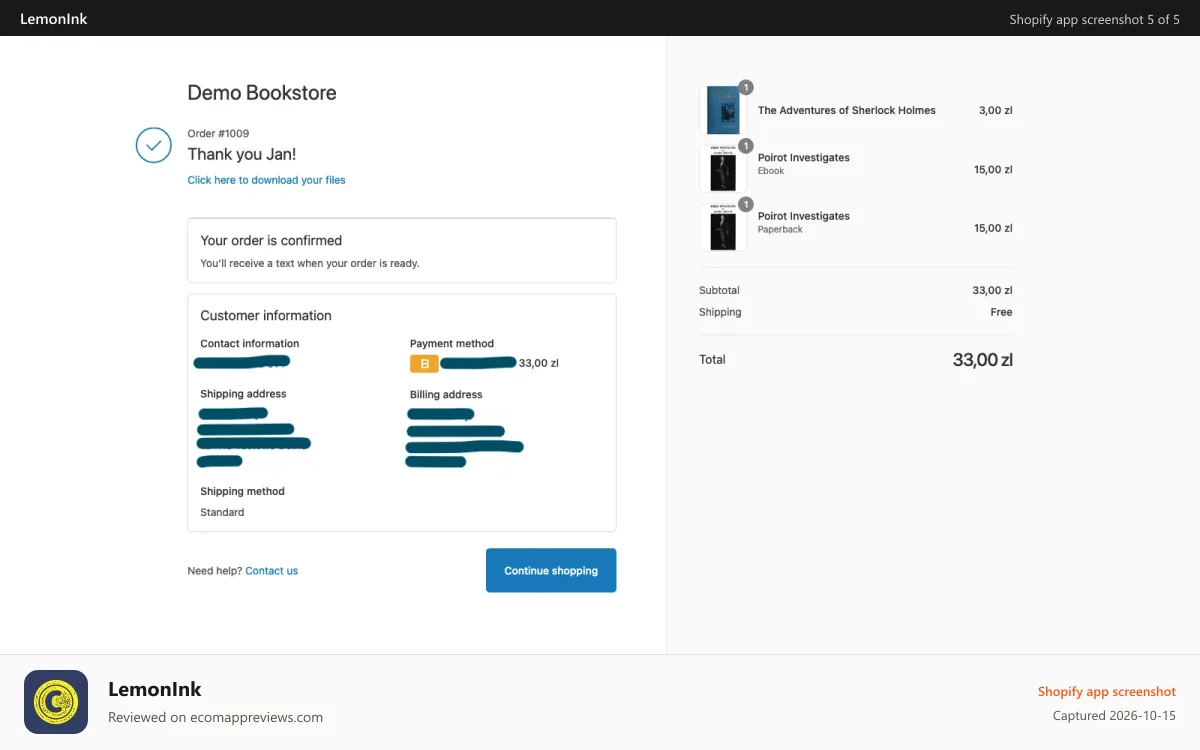1200x750 pixels.
Task: Click the LemonInk title in top bar
Action: 54,19
